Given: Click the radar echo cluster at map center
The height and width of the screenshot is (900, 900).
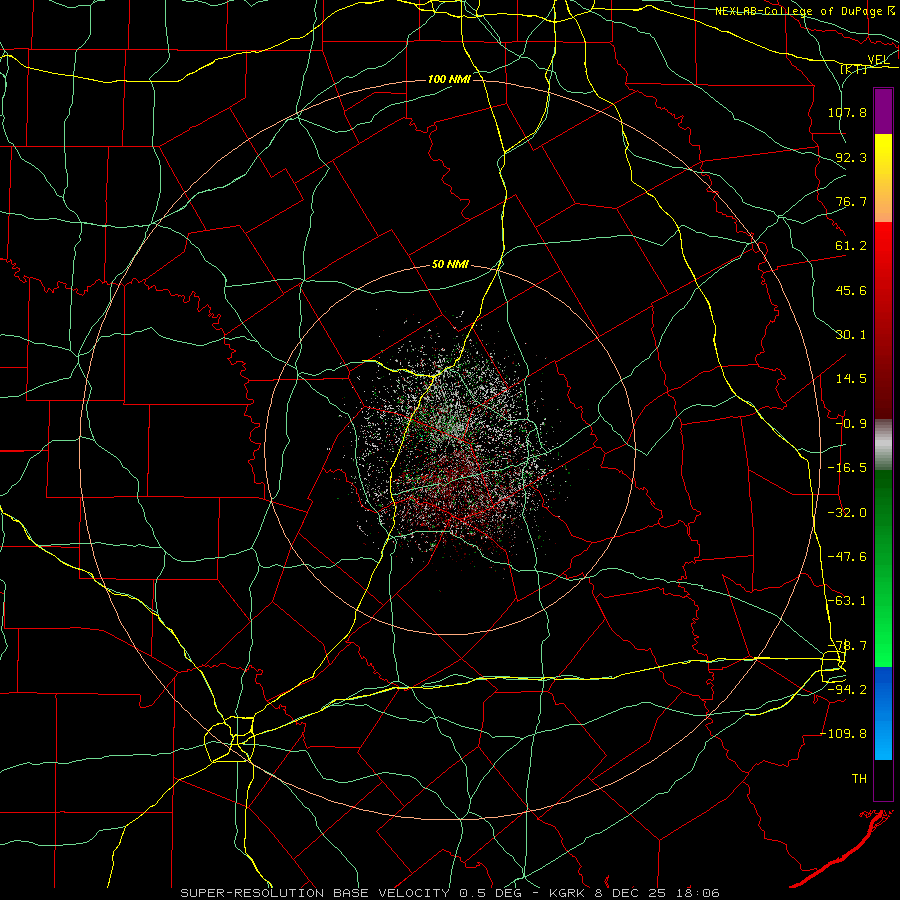Looking at the screenshot, I should (x=453, y=445).
